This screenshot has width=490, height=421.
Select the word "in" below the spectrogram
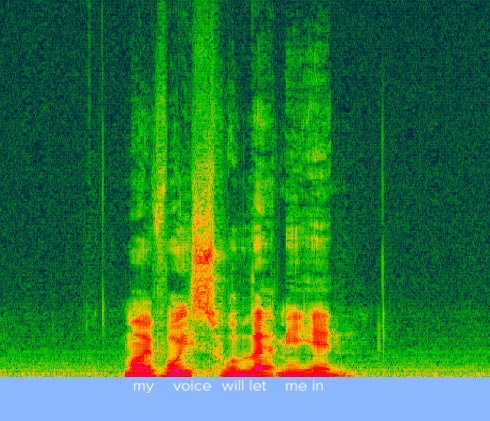(318, 386)
